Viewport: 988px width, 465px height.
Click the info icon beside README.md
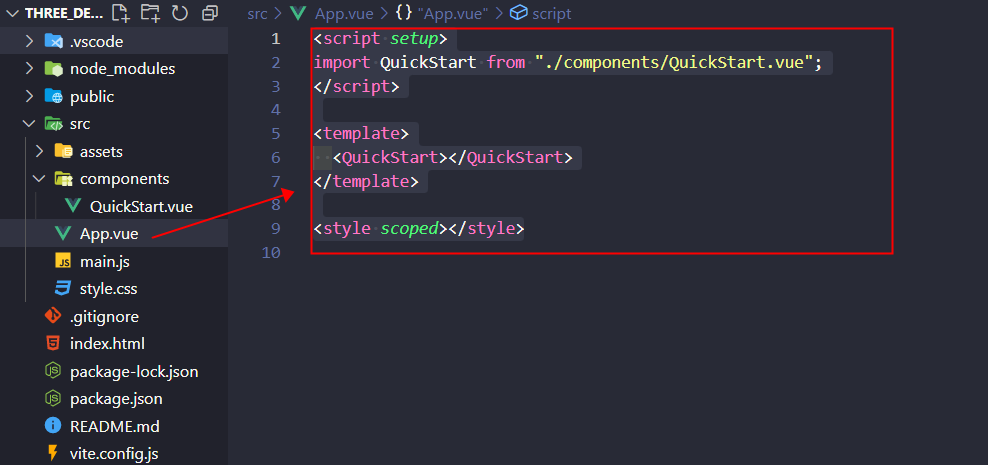53,426
